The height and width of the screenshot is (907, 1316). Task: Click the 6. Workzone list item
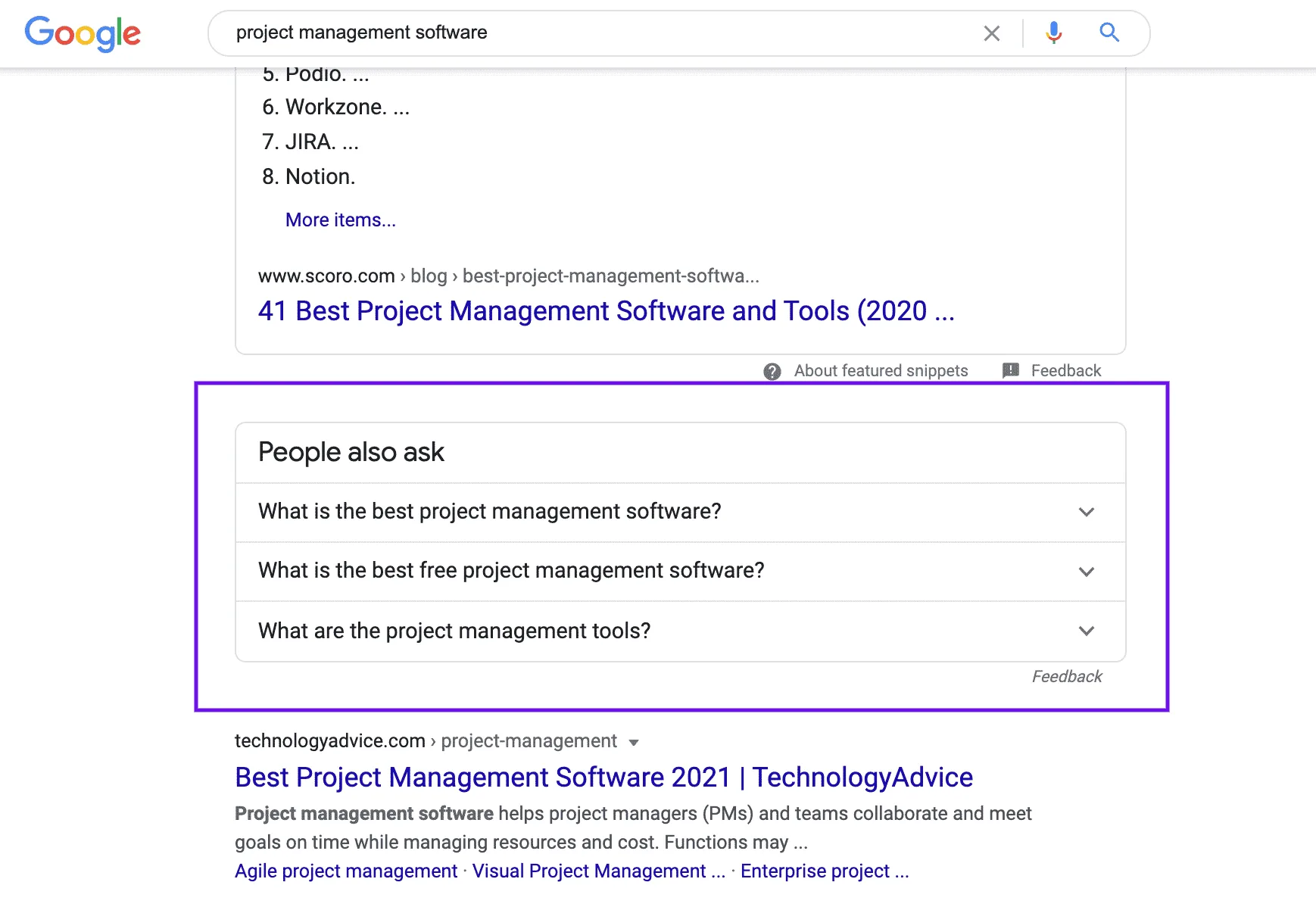coord(336,107)
